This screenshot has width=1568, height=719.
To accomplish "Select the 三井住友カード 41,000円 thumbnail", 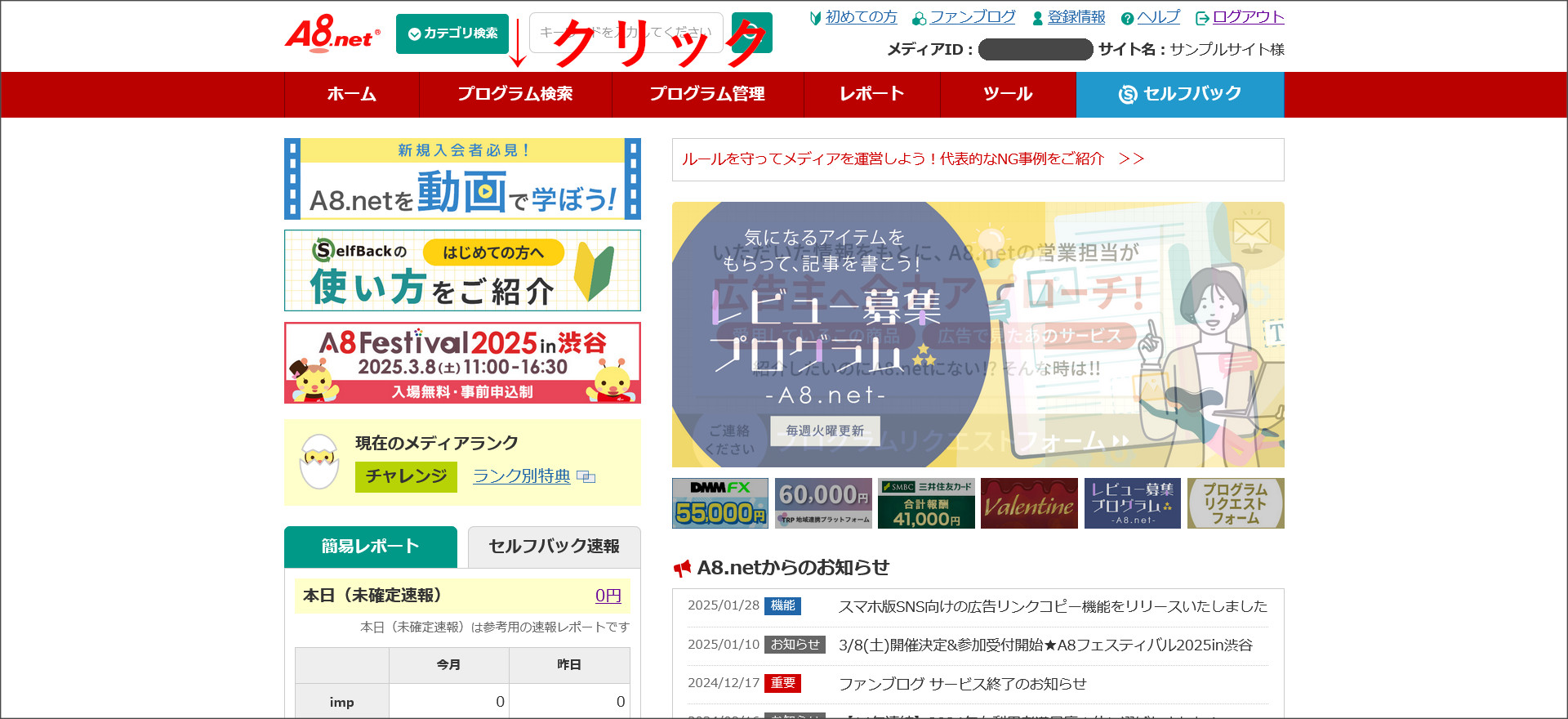I will [926, 503].
